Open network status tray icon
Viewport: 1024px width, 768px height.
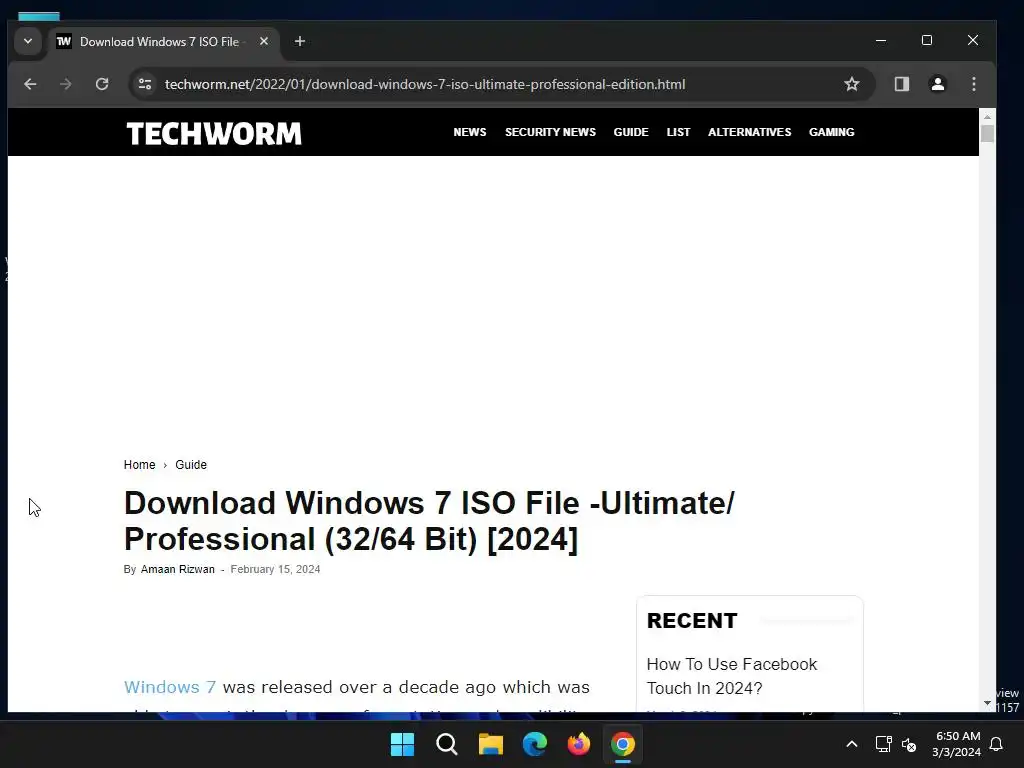point(884,744)
